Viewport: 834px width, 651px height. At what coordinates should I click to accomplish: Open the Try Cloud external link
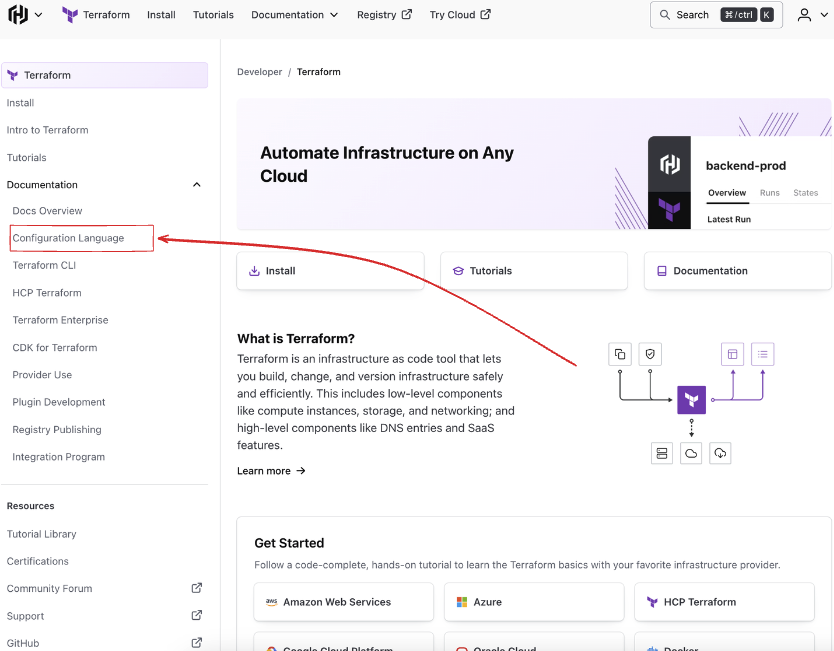460,15
